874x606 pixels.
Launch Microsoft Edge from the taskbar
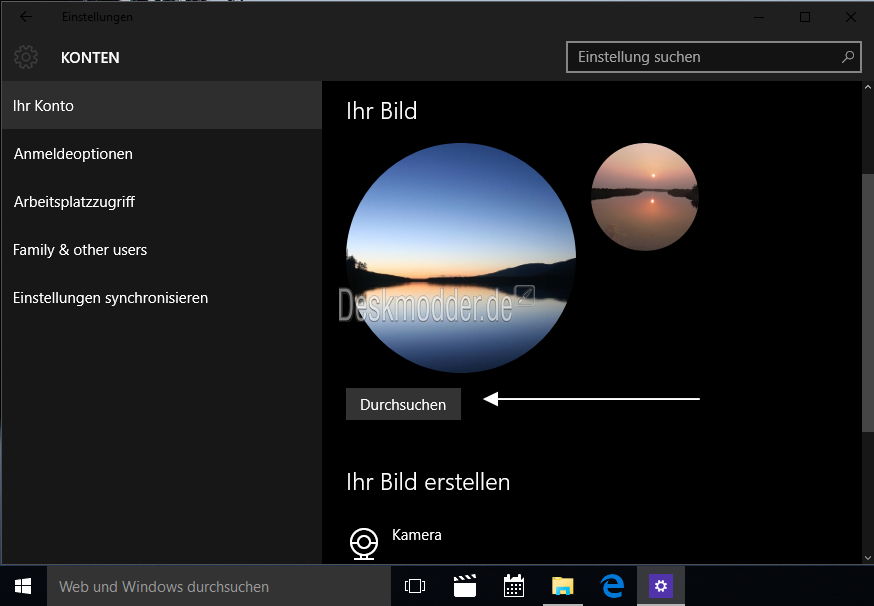point(612,586)
